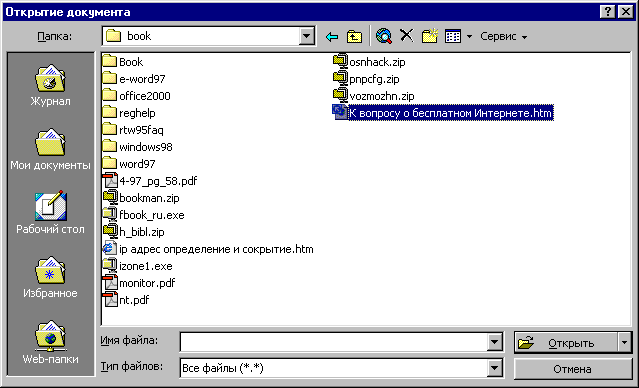Viewport: 639px width, 388px height.
Task: Select the 4-97_pg_58.pdf file icon
Action: [x=110, y=181]
